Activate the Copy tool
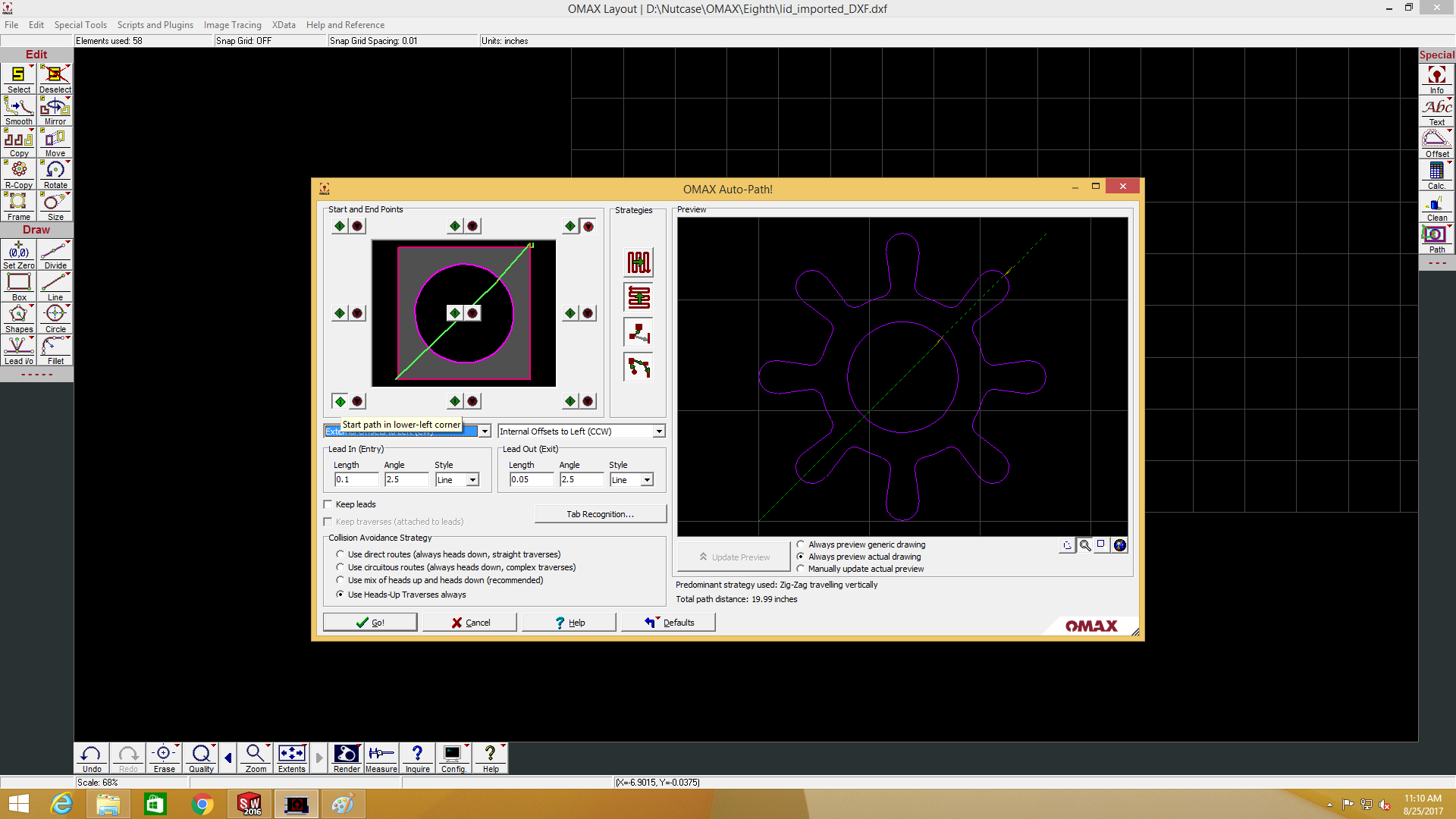 pos(18,143)
